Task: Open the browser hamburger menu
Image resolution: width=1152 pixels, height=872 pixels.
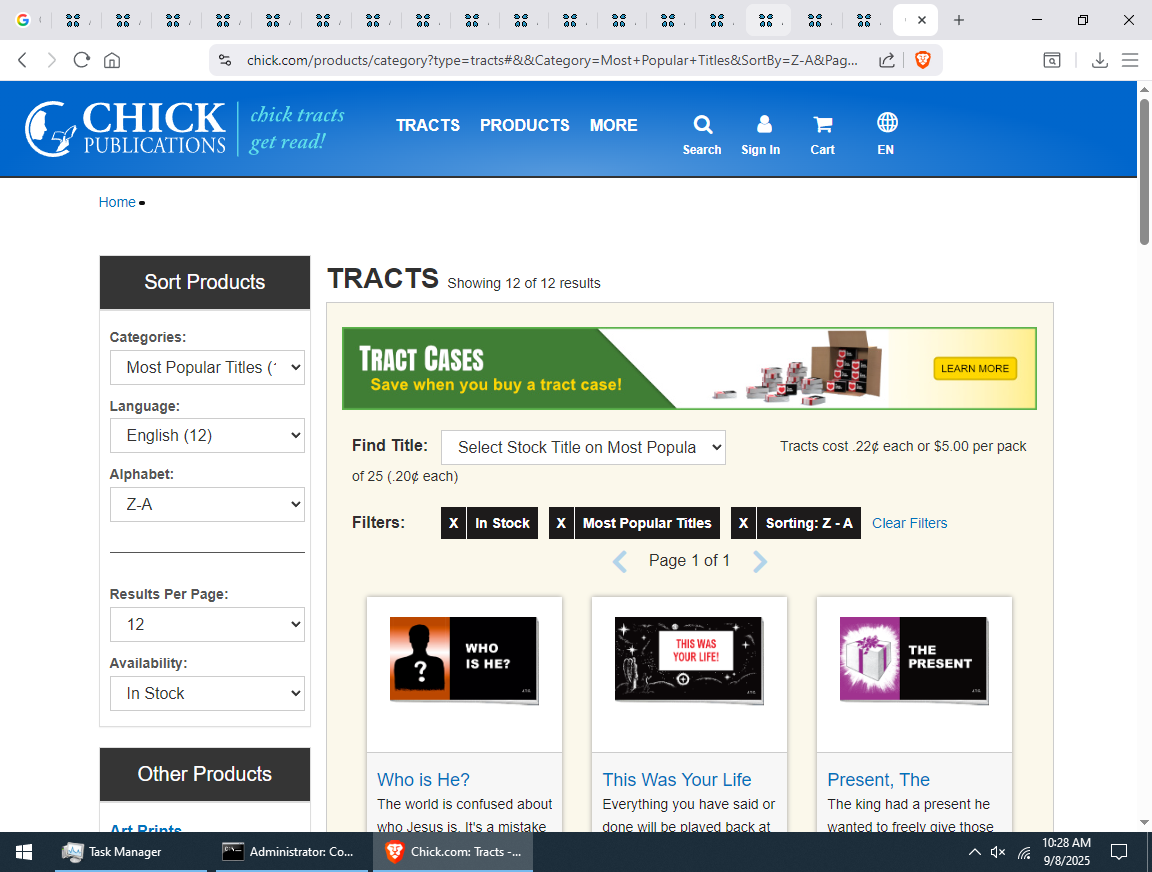Action: pyautogui.click(x=1130, y=60)
